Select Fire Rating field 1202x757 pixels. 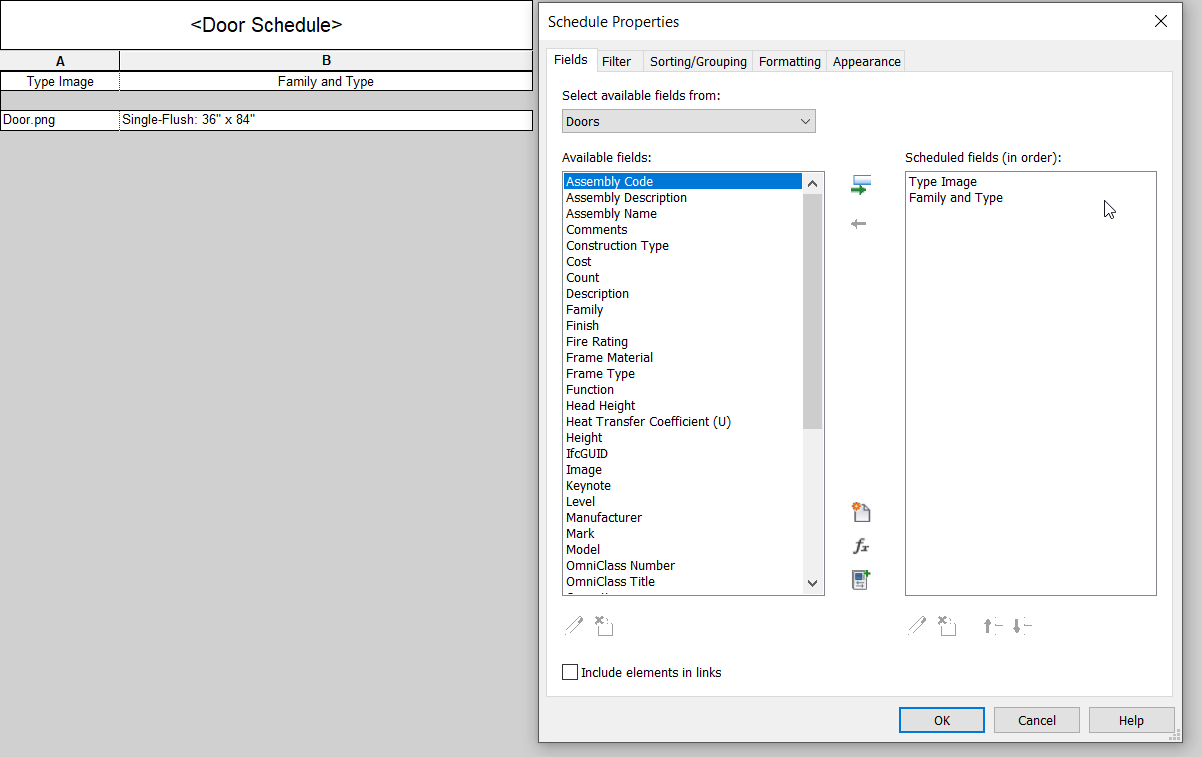pos(683,342)
